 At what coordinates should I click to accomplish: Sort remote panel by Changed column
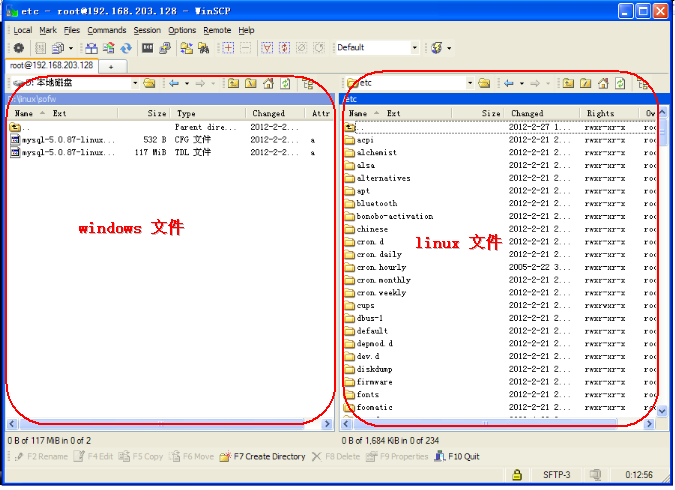click(542, 113)
